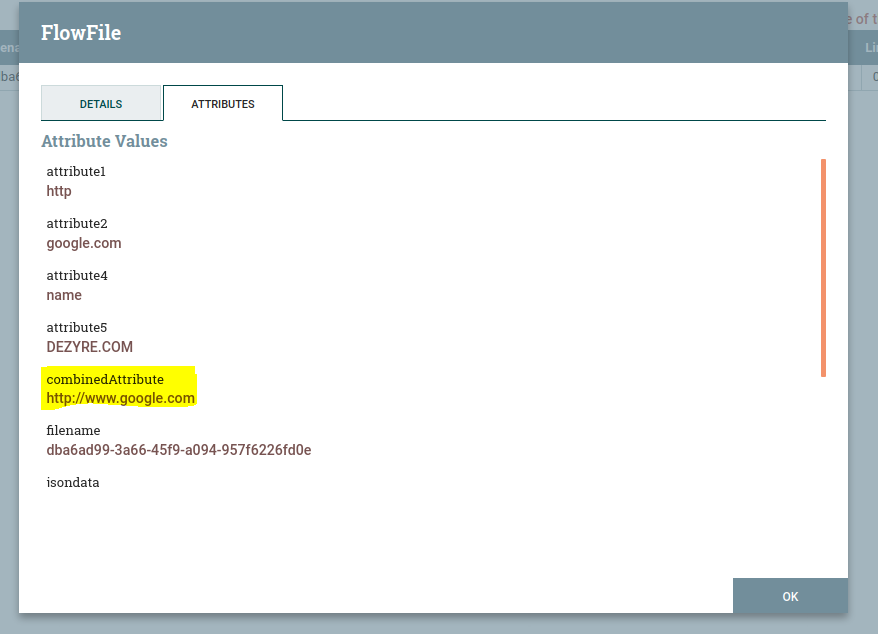Viewport: 878px width, 634px height.
Task: Select the google.com attribute value
Action: [84, 243]
